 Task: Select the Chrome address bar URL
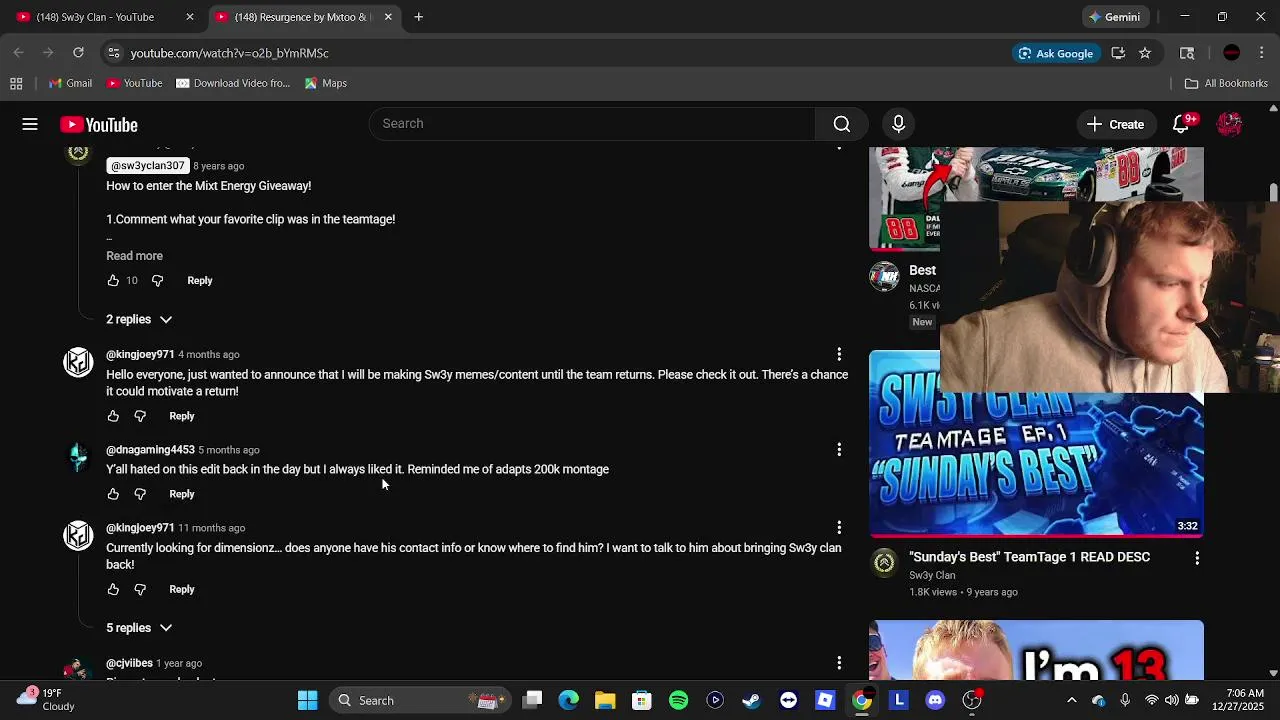229,53
